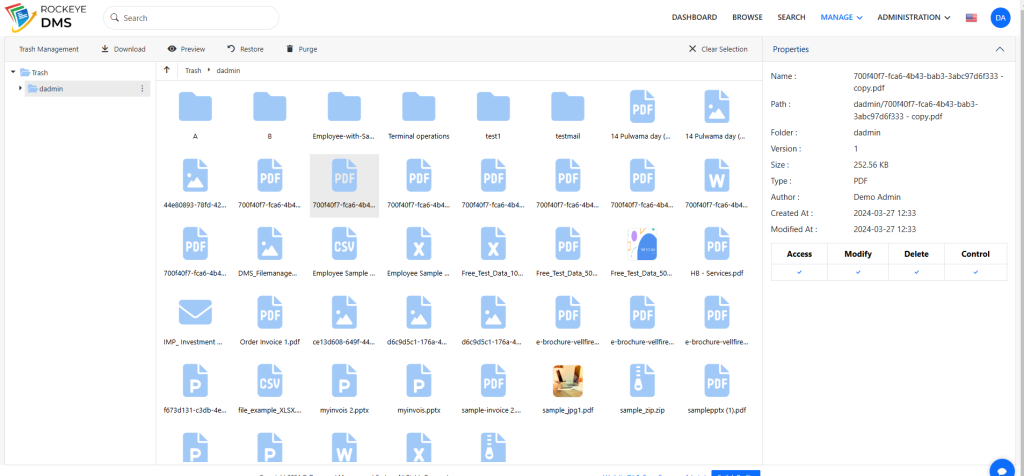Go to the BROWSE page
The image size is (1024, 476).
(x=747, y=18)
